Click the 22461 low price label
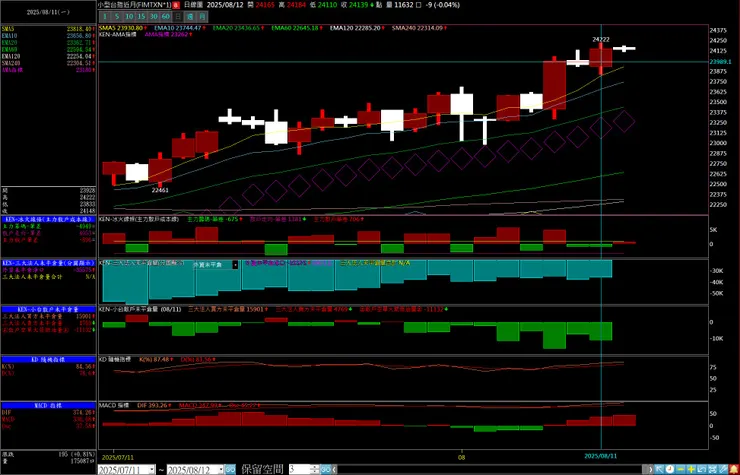740x475 pixels. [160, 190]
